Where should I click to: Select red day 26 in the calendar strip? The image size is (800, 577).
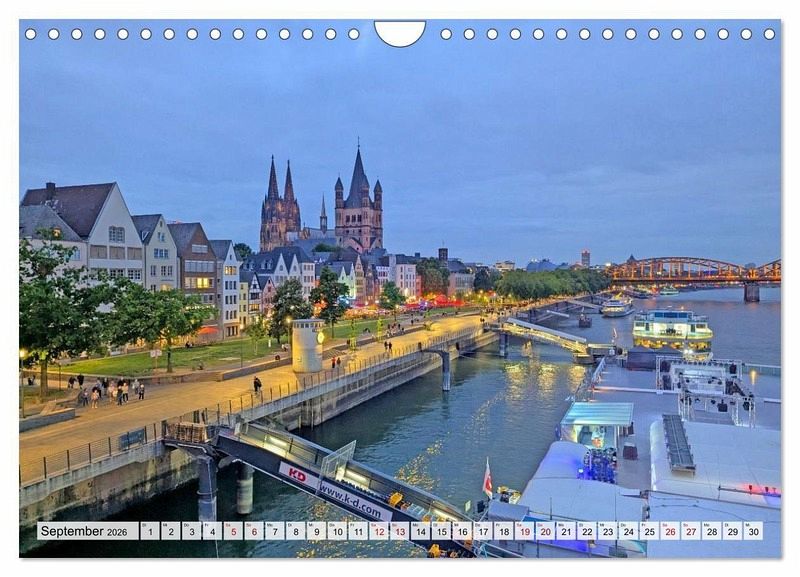[670, 531]
